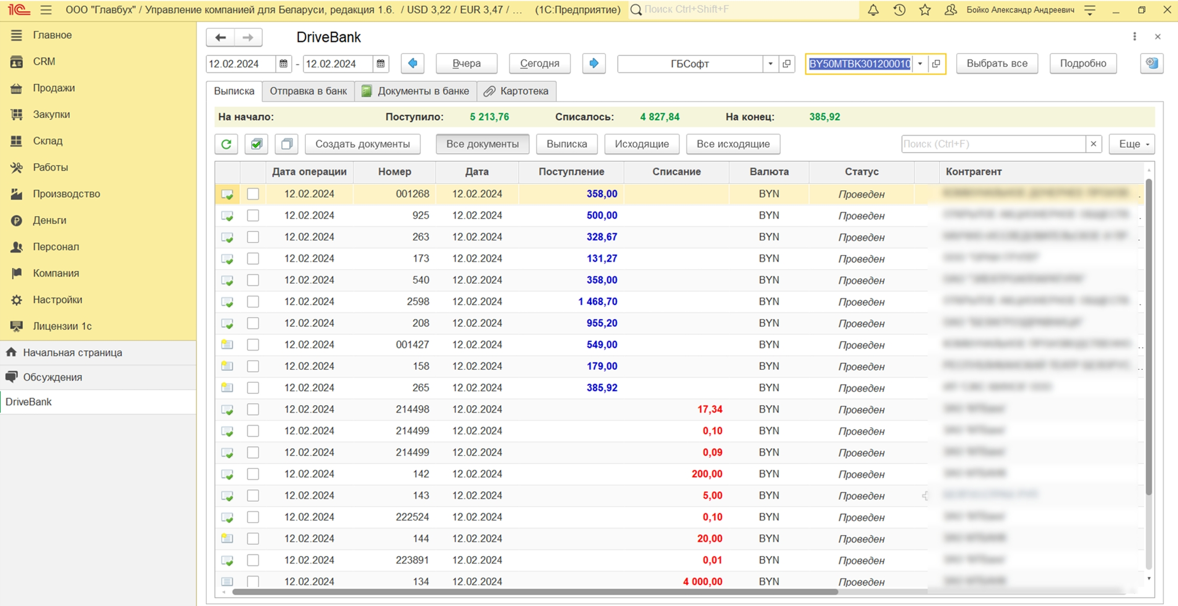Open notifications bell icon
This screenshot has width=1178, height=606.
coord(873,11)
